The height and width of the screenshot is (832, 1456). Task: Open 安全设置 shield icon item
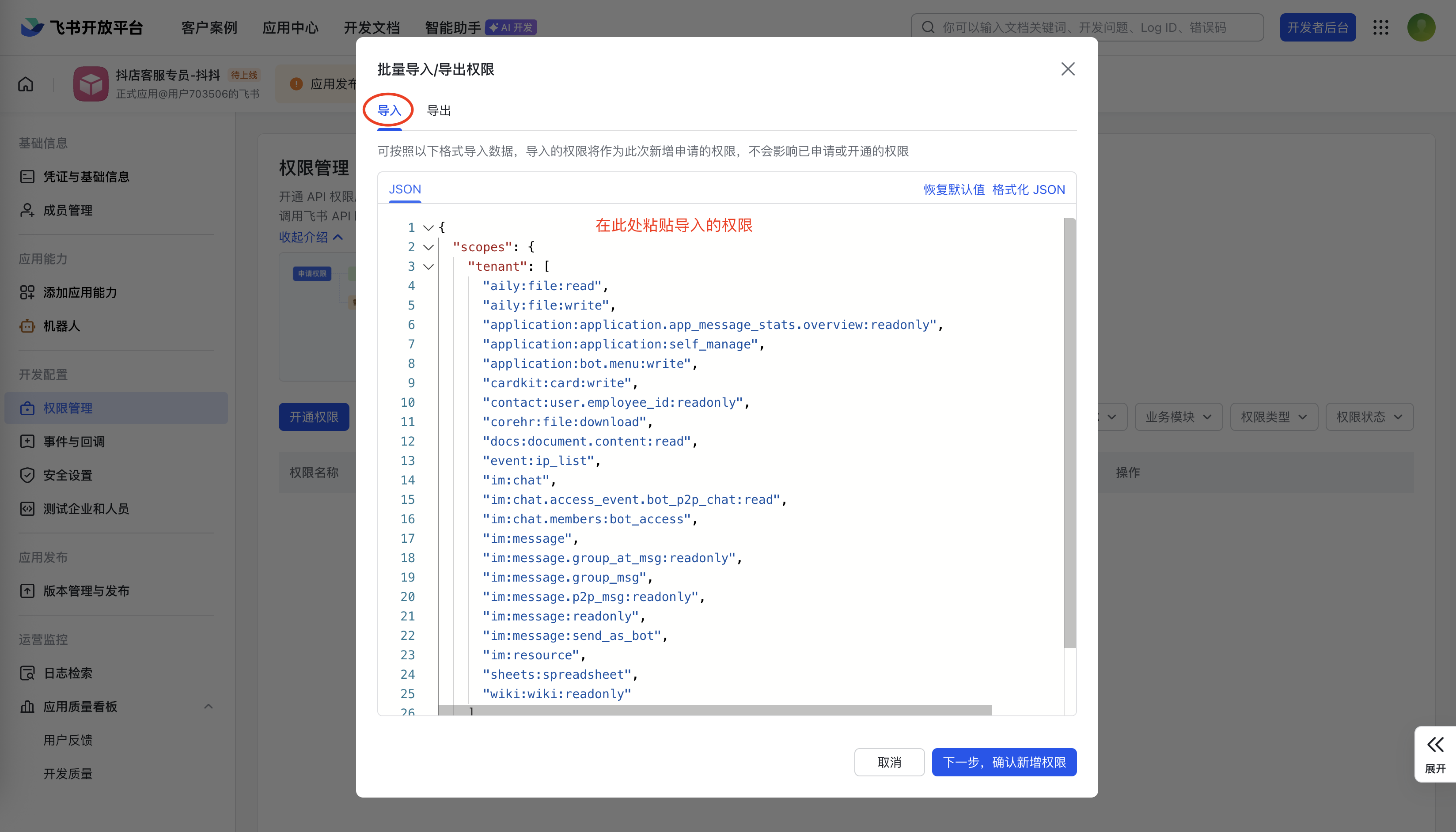[27, 475]
